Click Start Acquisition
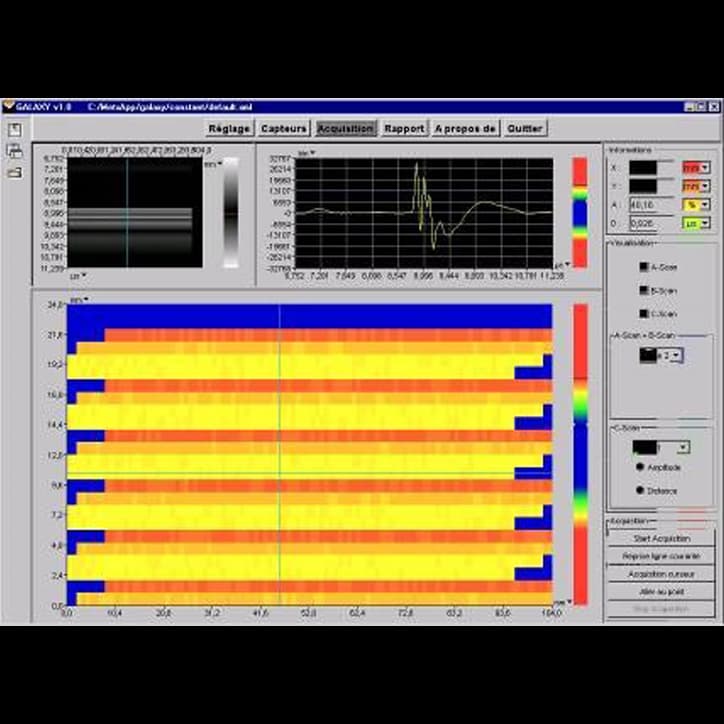Image resolution: width=724 pixels, height=724 pixels. [661, 538]
